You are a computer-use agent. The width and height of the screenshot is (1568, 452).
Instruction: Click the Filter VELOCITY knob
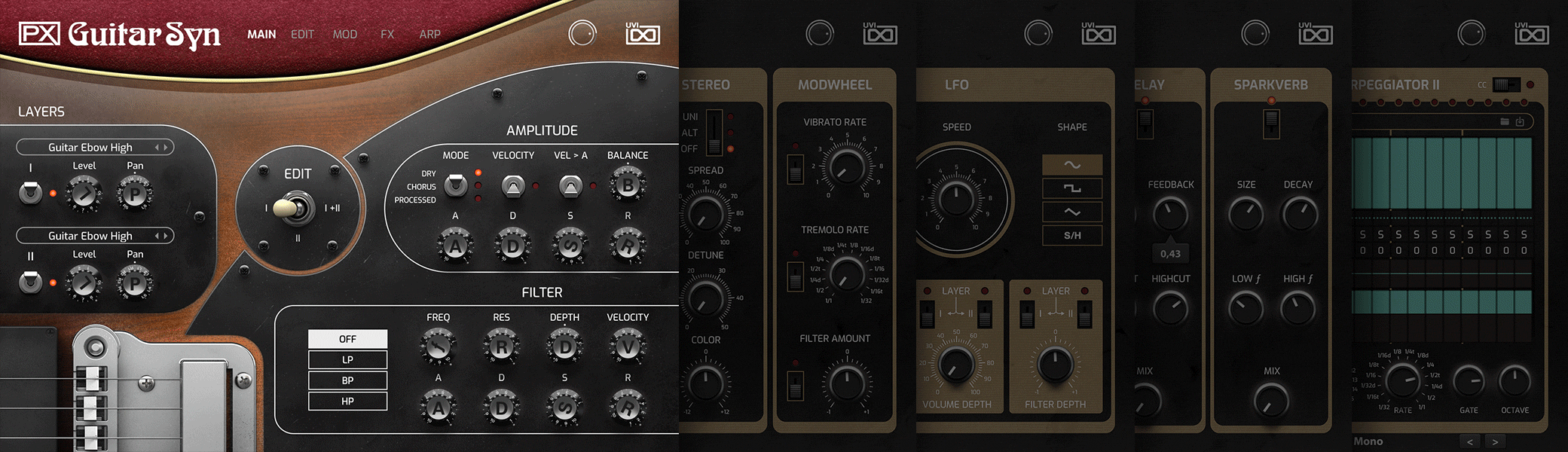[628, 347]
